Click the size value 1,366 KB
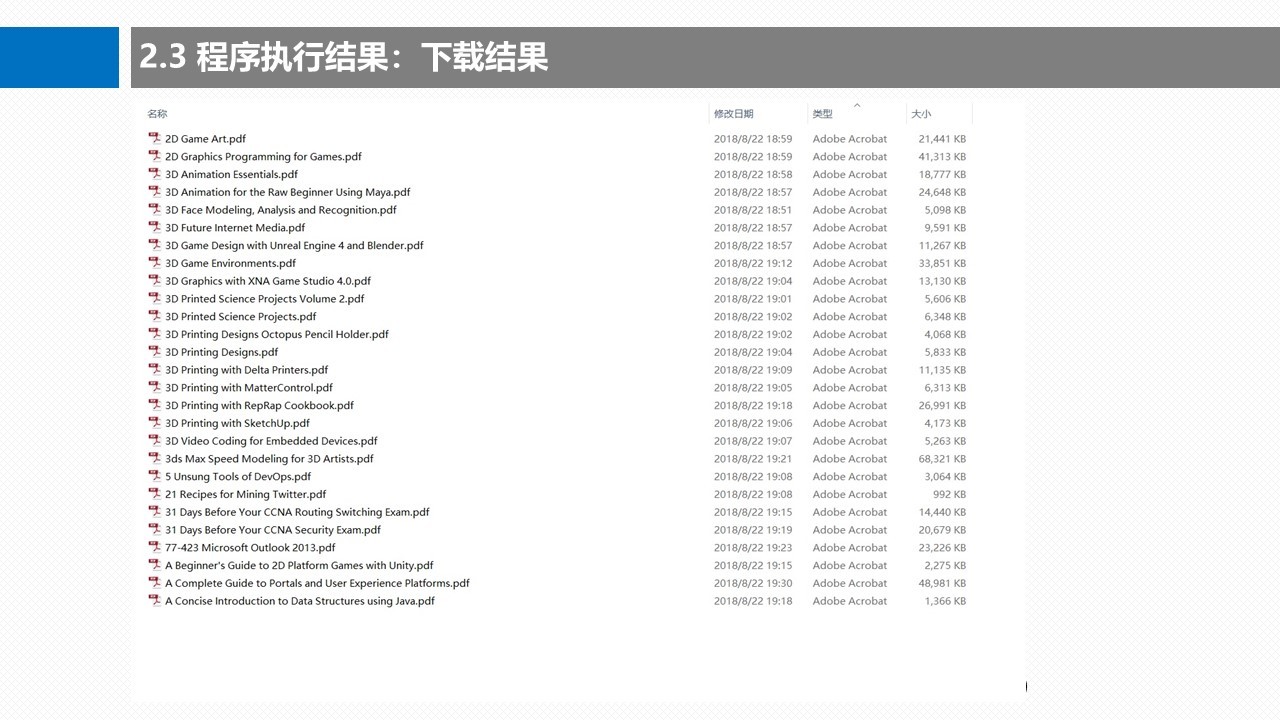This screenshot has height=720, width=1280. [945, 601]
